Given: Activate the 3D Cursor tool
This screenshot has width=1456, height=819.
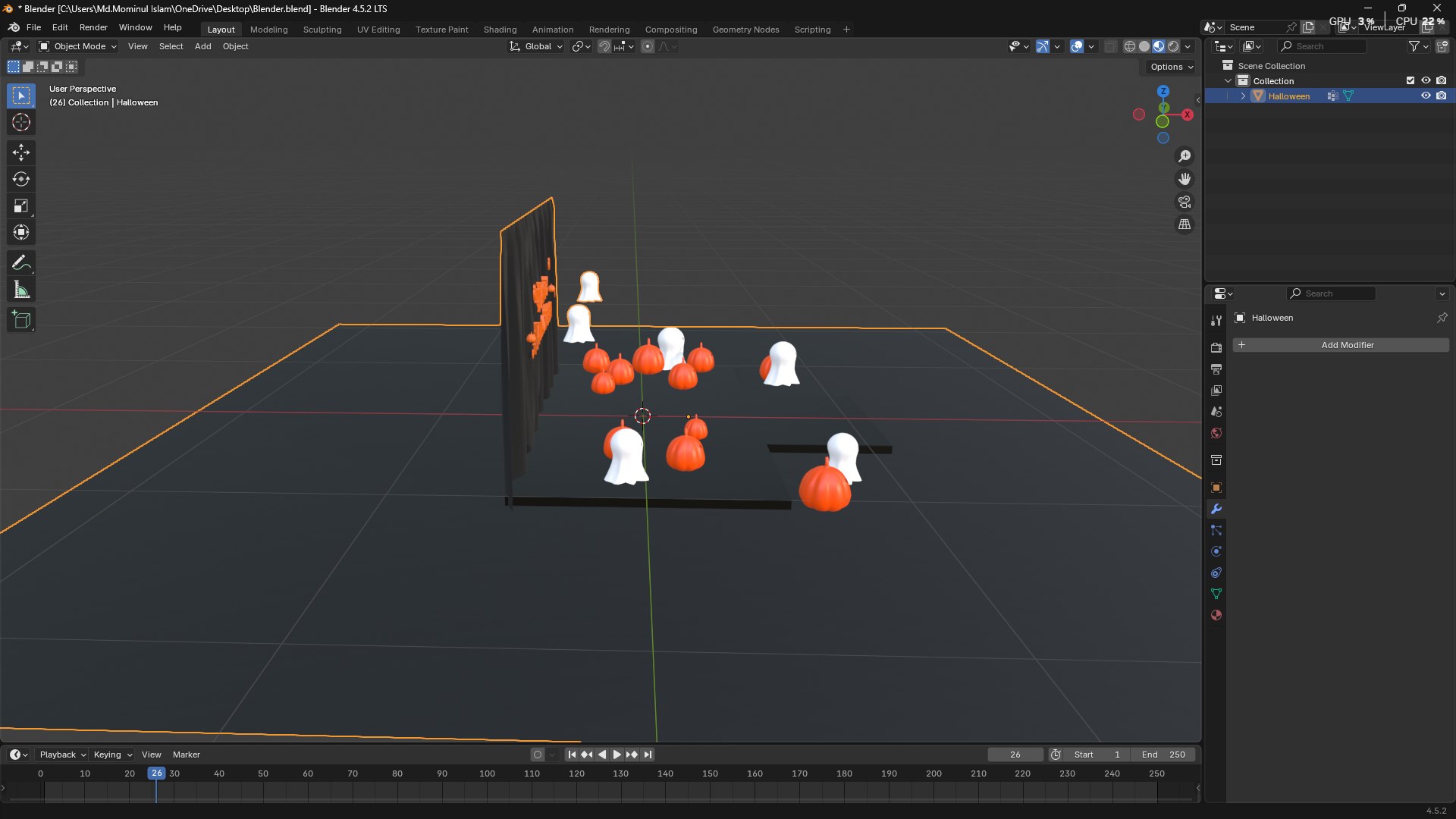Looking at the screenshot, I should click(21, 122).
